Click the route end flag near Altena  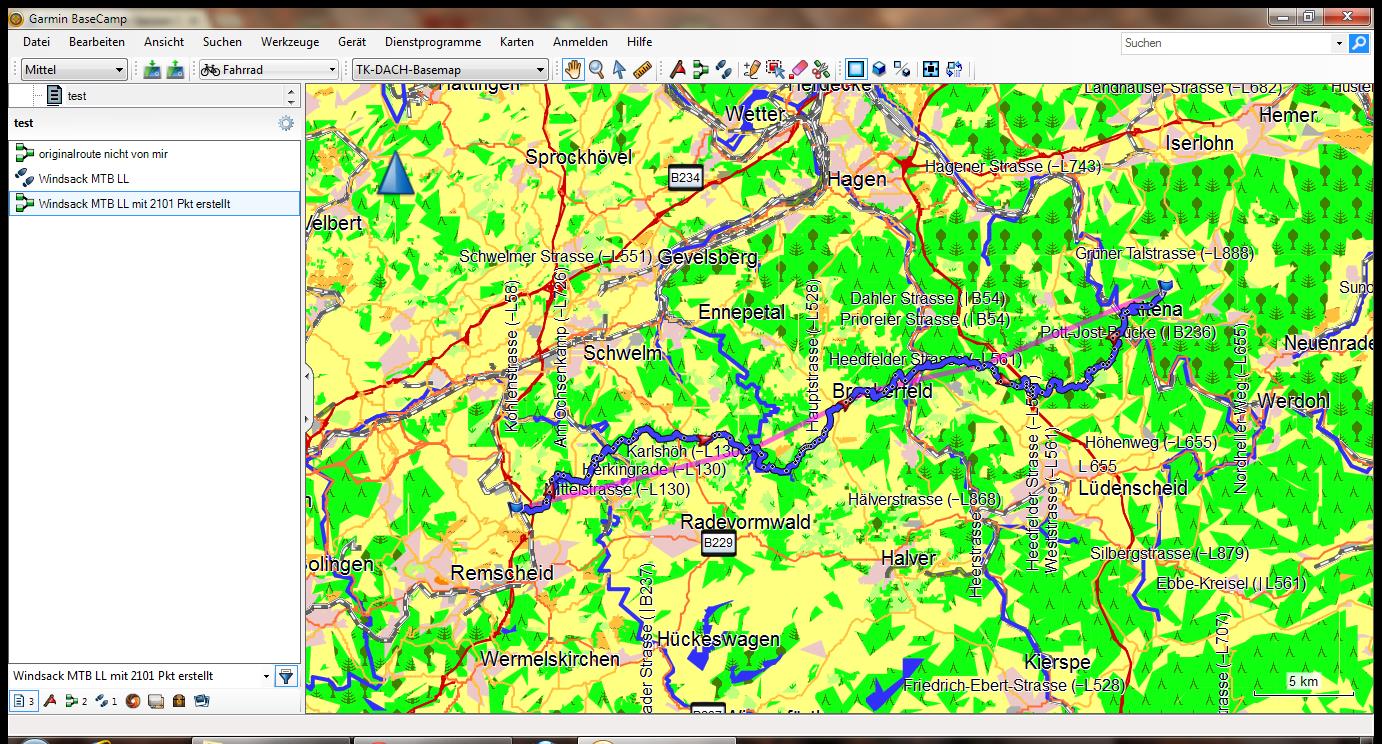[x=1163, y=288]
